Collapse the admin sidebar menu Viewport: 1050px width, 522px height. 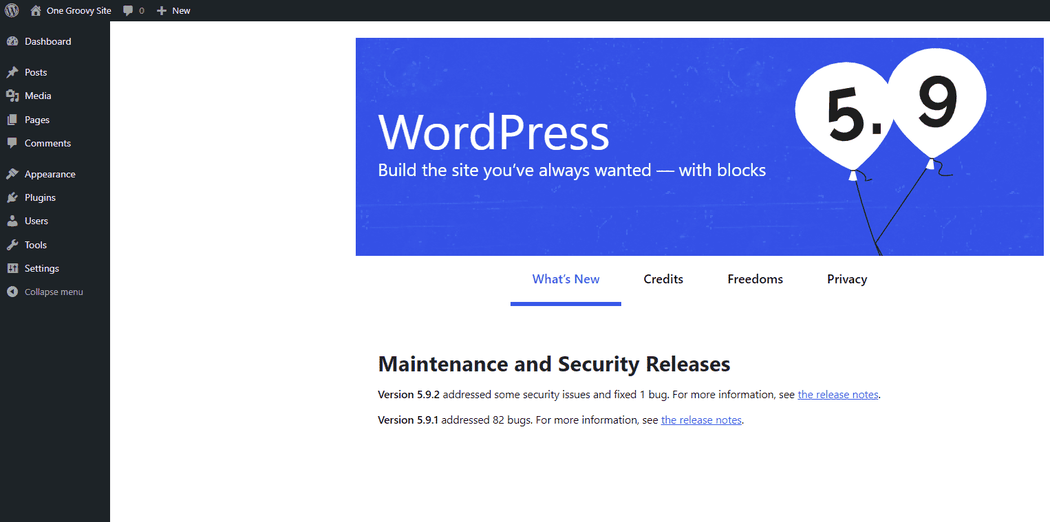pyautogui.click(x=55, y=292)
